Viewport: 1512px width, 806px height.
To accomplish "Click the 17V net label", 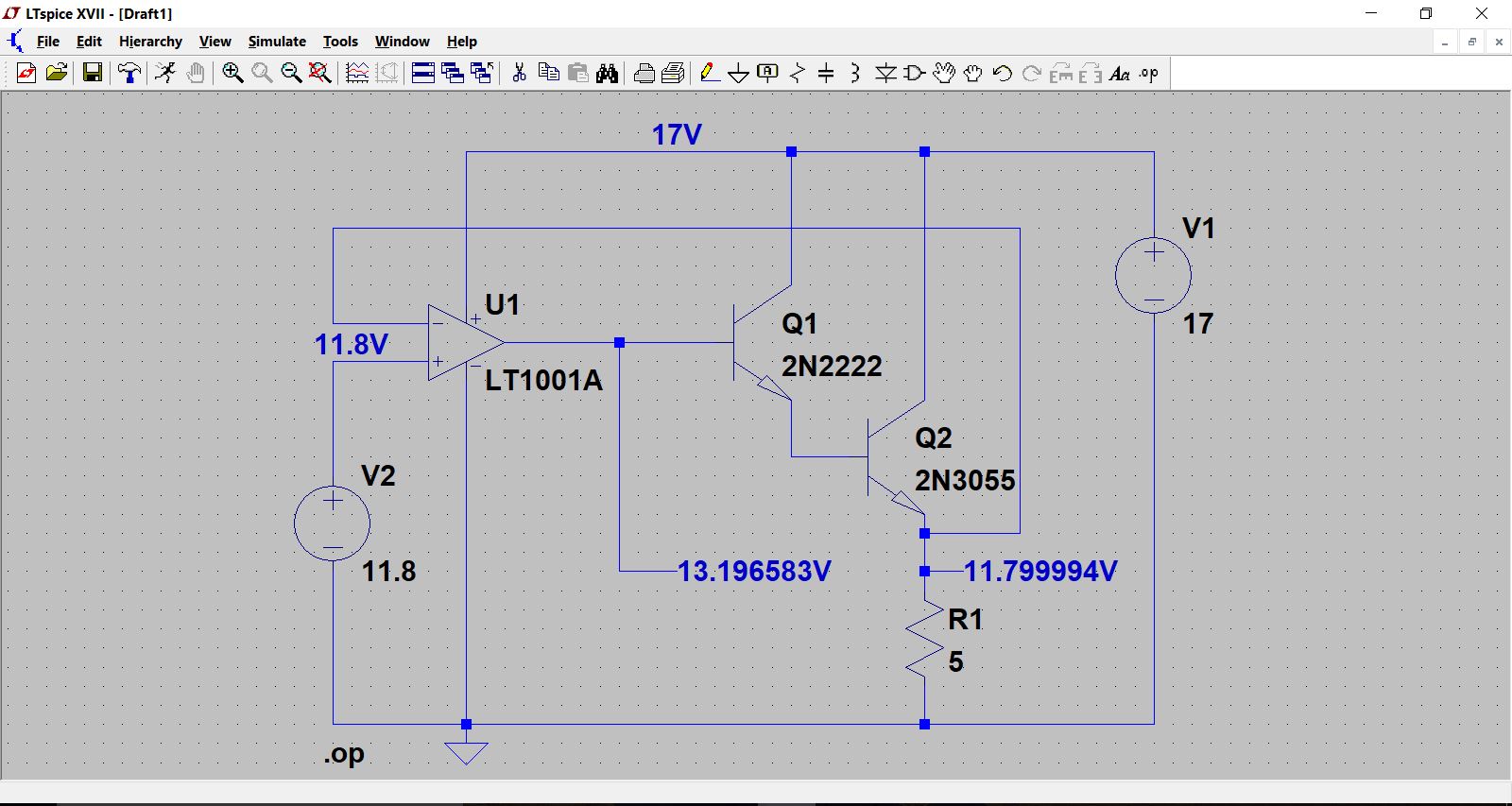I will pos(677,135).
